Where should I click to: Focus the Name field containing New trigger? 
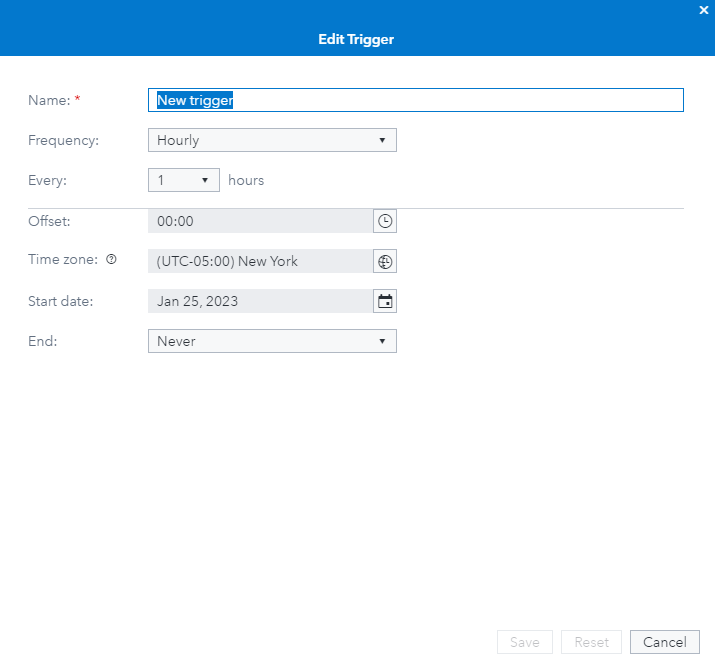point(415,100)
